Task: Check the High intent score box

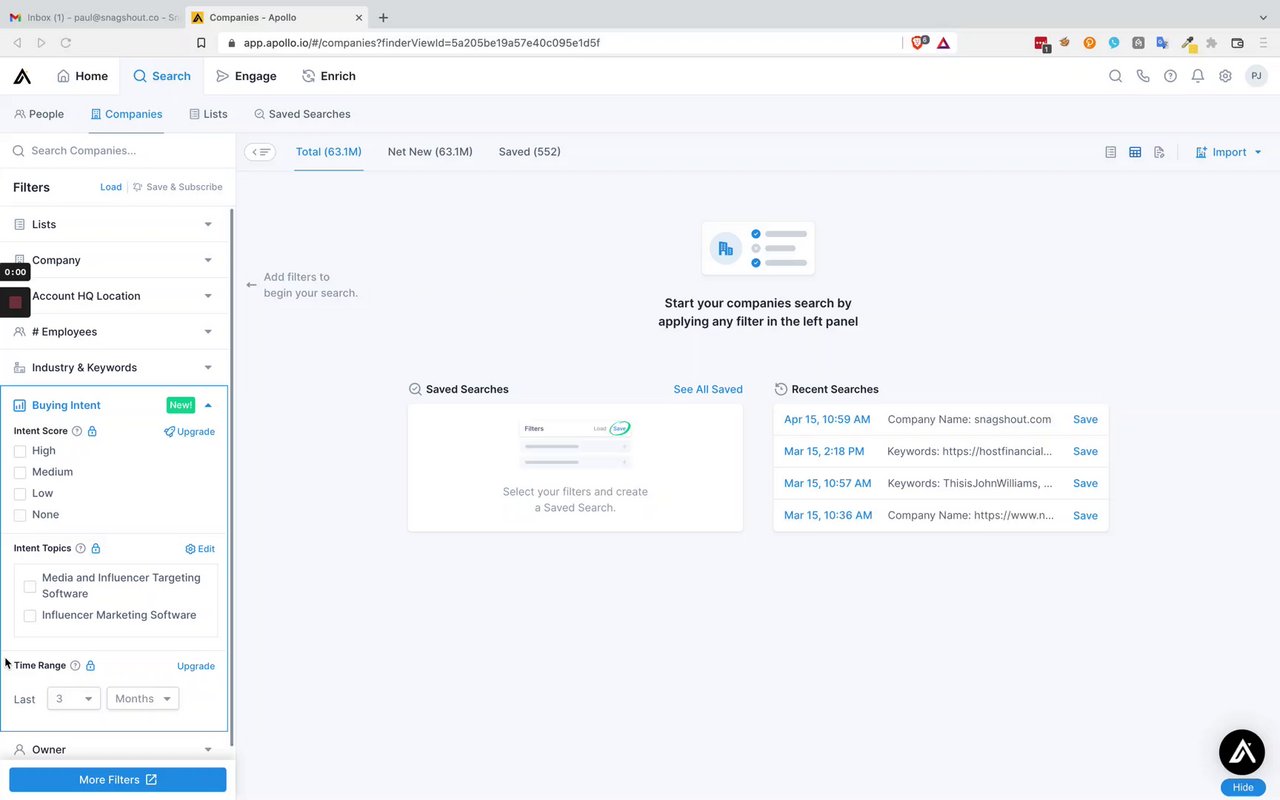Action: click(20, 451)
